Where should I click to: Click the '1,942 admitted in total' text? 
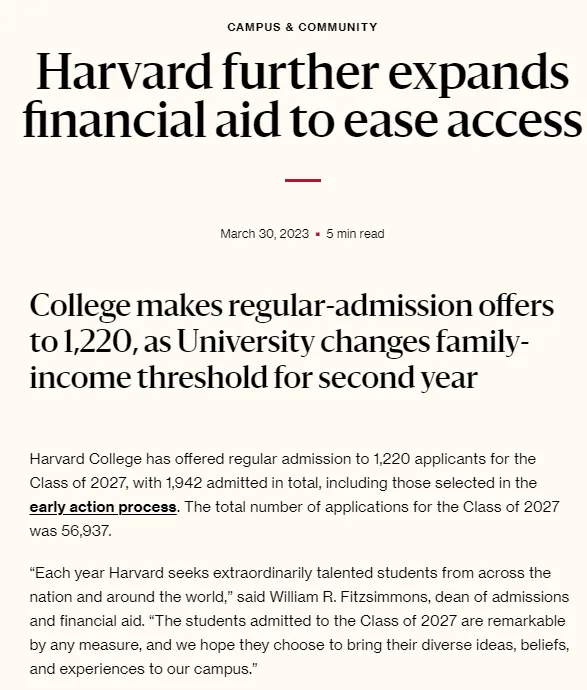click(x=243, y=483)
